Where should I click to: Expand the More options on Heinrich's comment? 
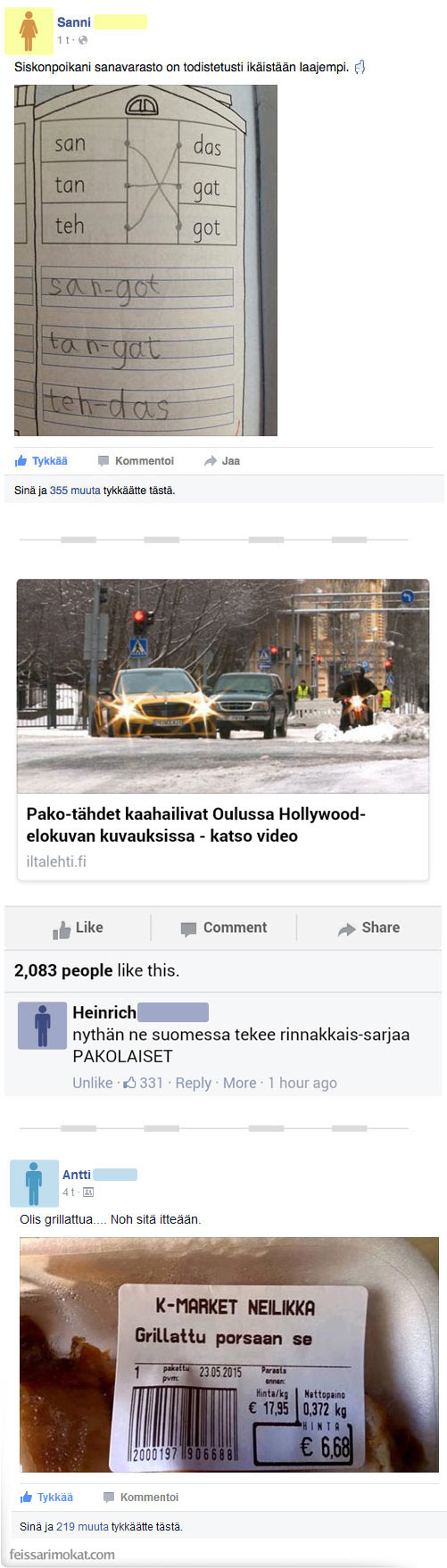pos(240,1083)
